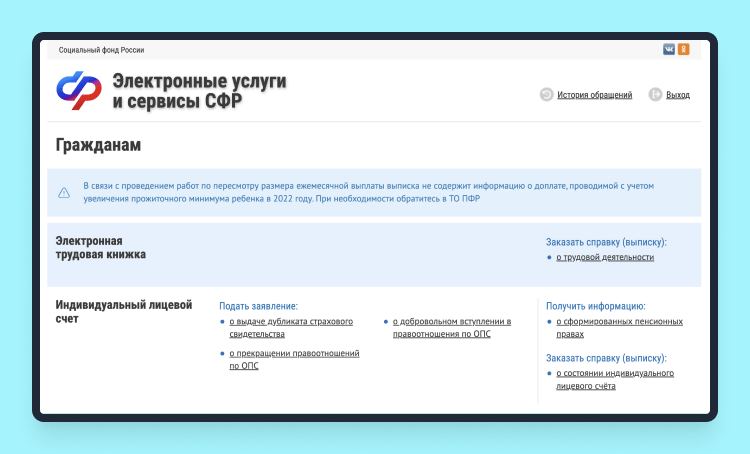Click the СФР logo
750x454 pixels.
(79, 90)
